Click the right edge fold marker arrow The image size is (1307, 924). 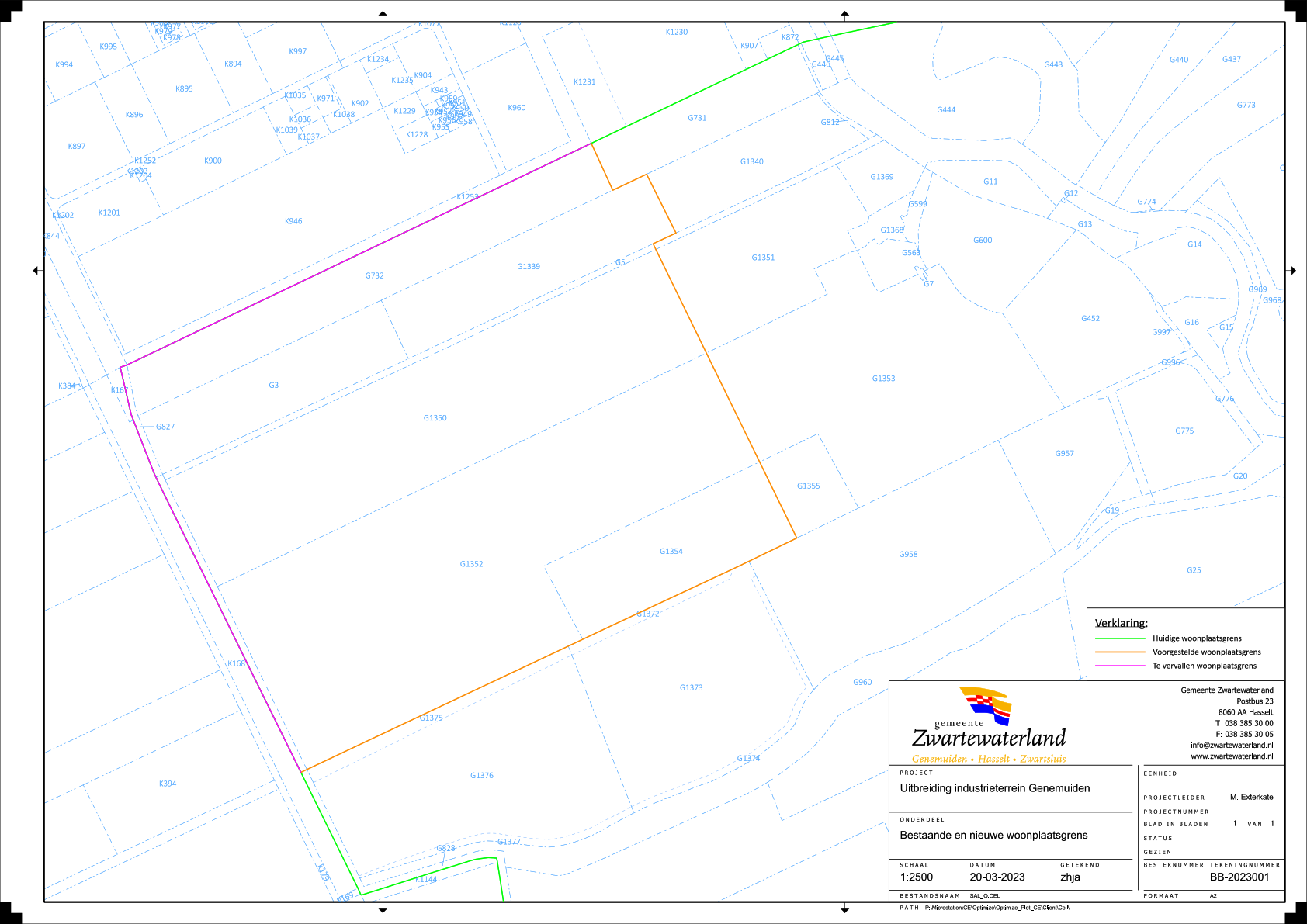tap(1292, 271)
